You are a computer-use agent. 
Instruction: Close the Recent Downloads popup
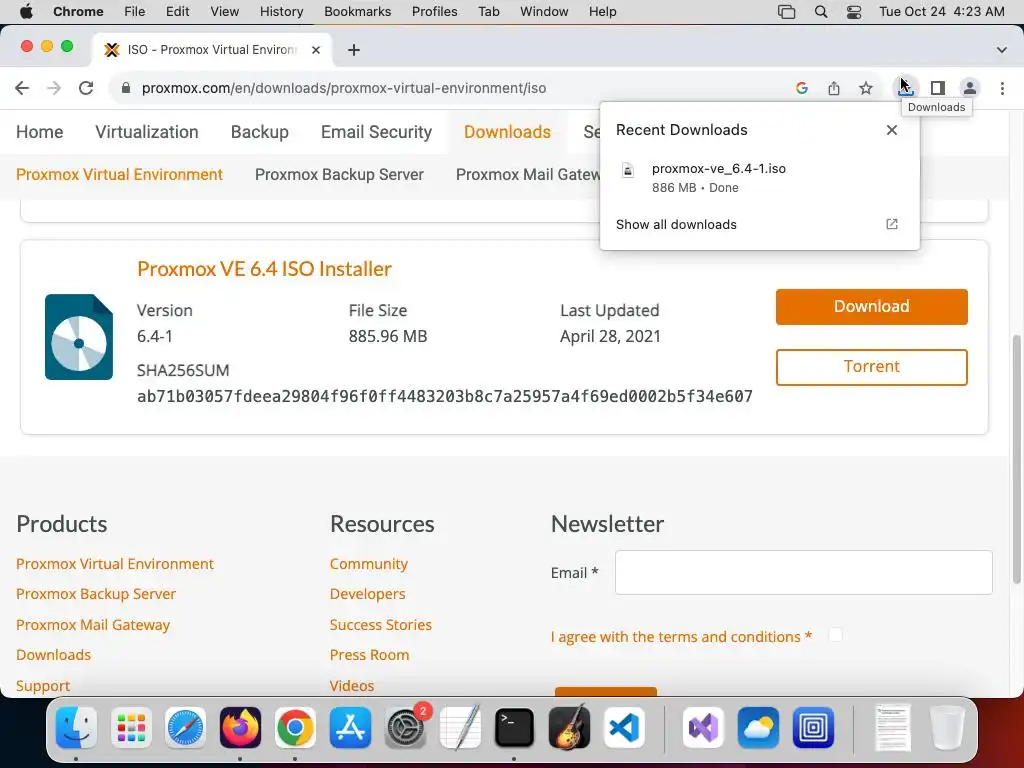(891, 130)
